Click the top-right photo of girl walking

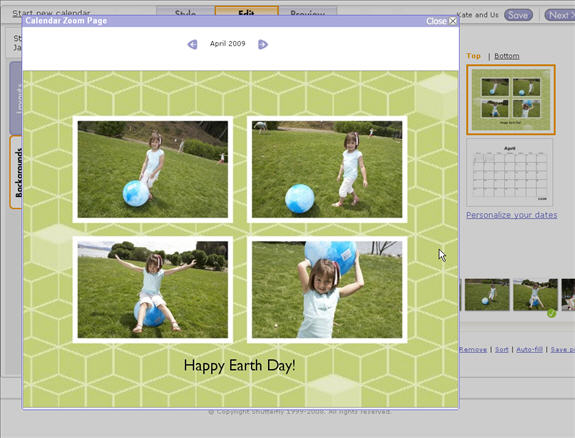click(327, 169)
